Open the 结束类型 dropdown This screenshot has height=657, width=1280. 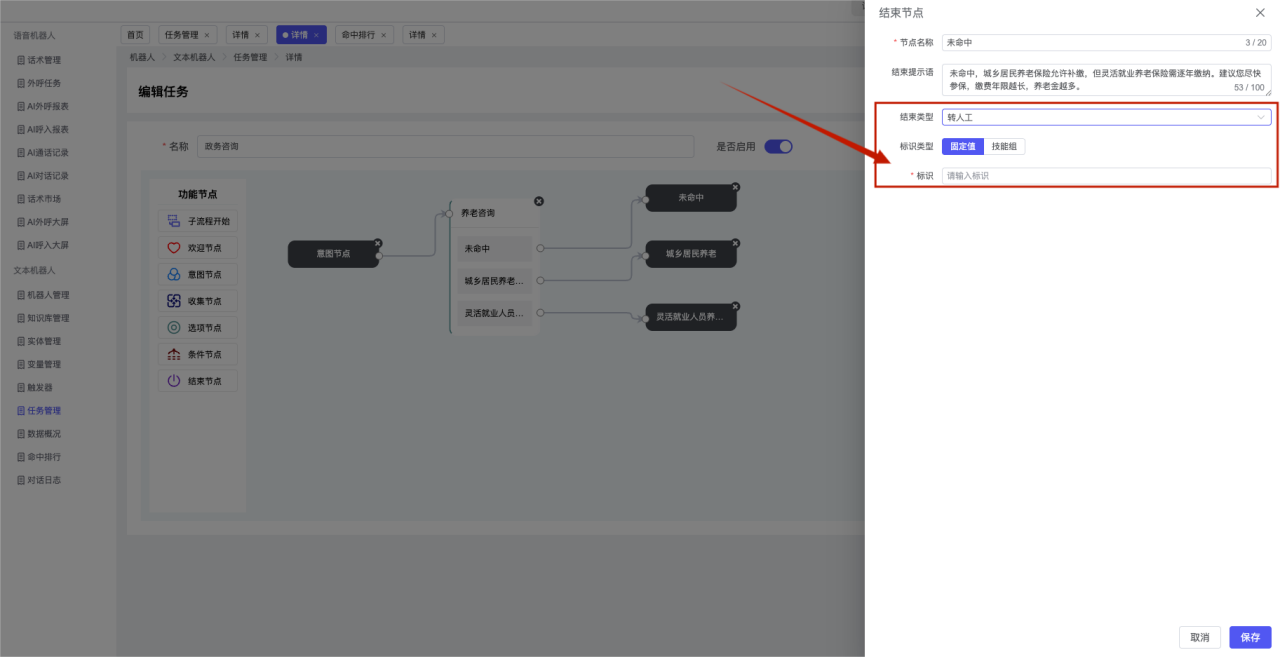1106,117
